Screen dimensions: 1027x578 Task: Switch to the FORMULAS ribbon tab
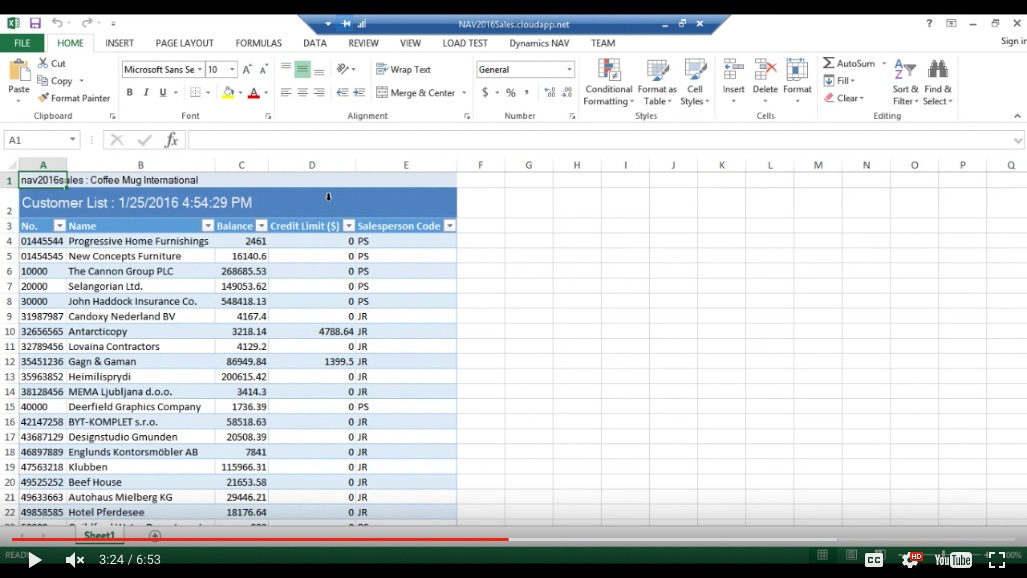(258, 43)
